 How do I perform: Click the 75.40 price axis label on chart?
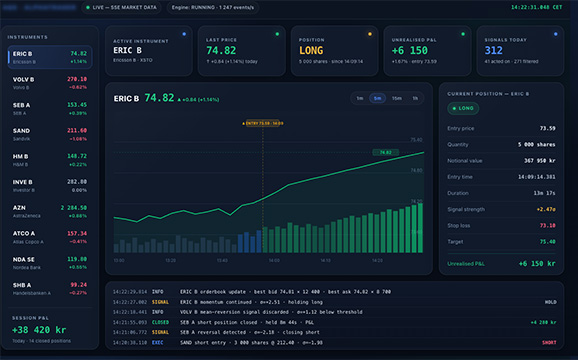click(416, 140)
